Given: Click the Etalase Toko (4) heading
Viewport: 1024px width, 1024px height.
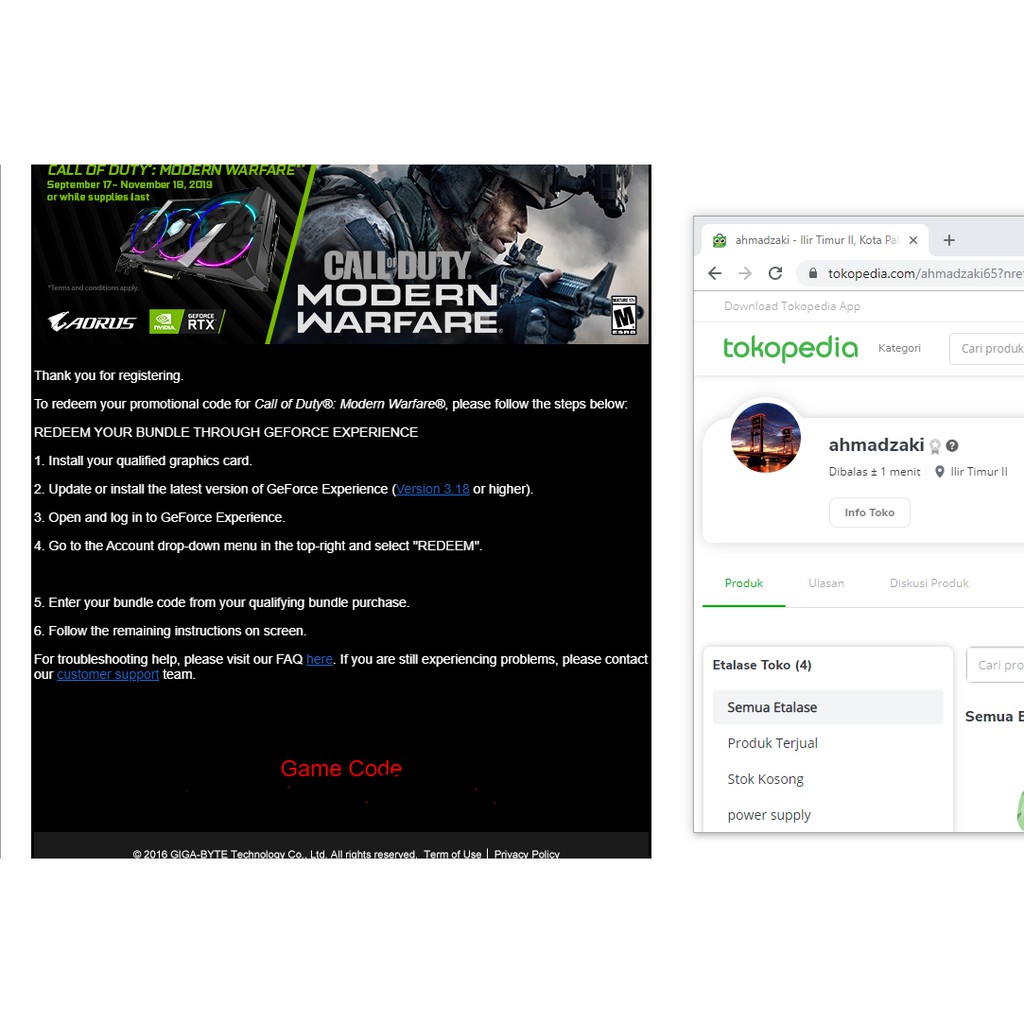Looking at the screenshot, I should 761,665.
